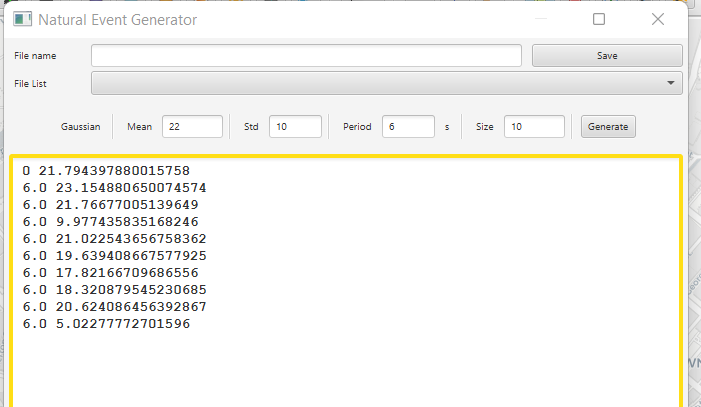This screenshot has width=701, height=407.
Task: Open the File List dropdown arrow
Action: coord(671,83)
